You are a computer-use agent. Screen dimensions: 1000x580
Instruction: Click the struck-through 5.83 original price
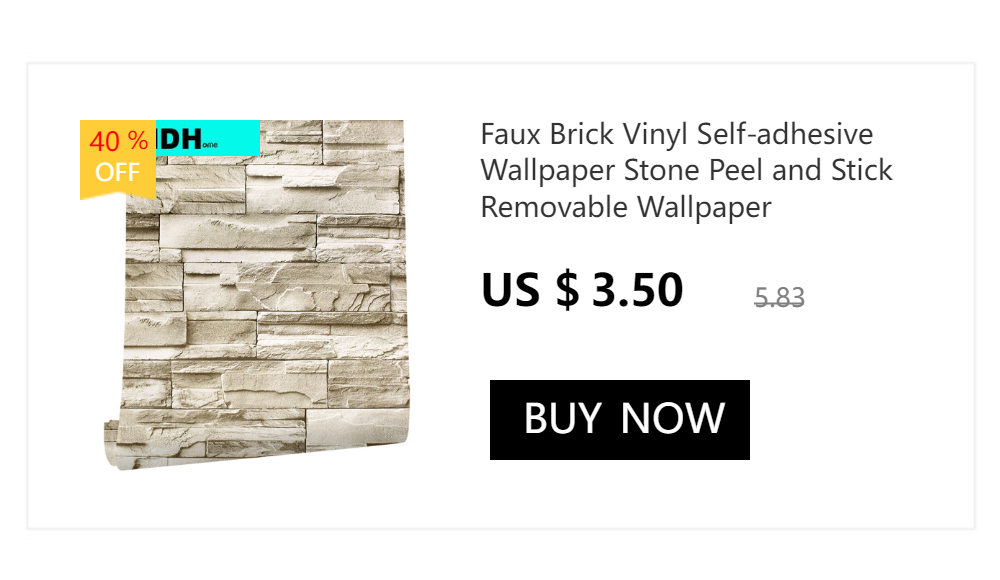click(779, 297)
